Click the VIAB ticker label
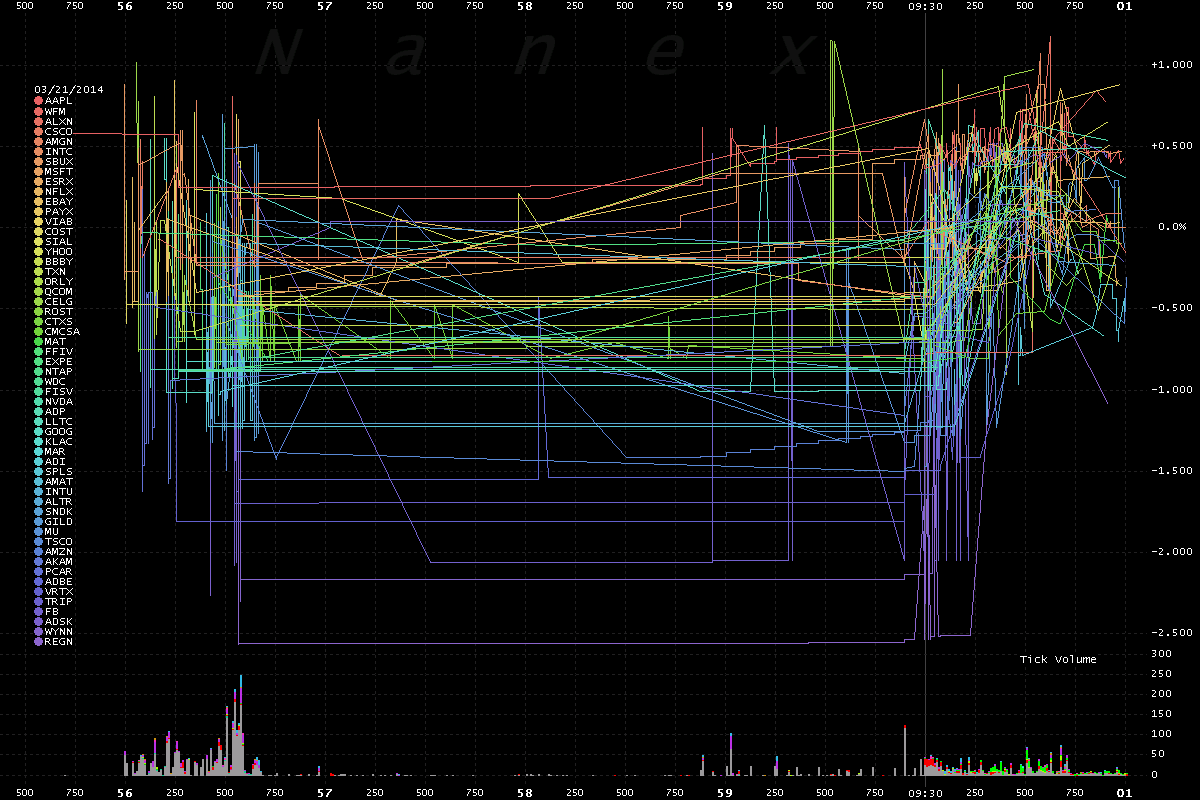Viewport: 1200px width, 800px height. tap(59, 221)
